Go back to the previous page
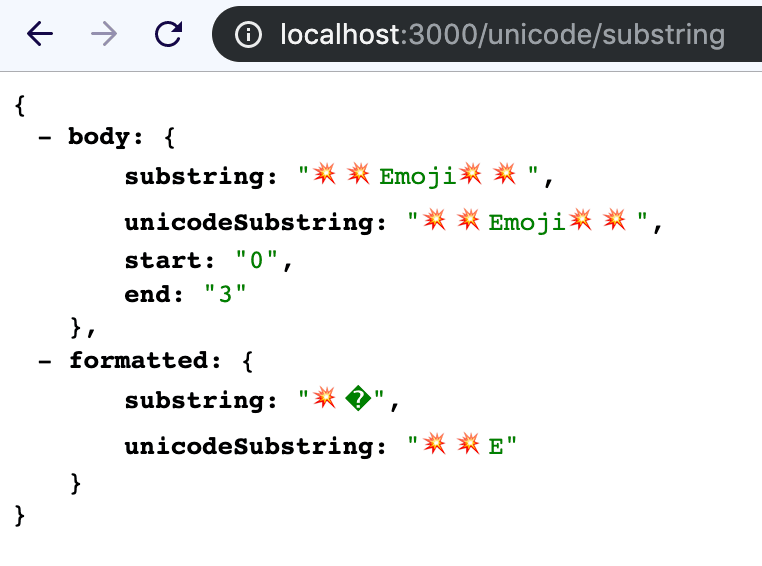 pos(40,34)
